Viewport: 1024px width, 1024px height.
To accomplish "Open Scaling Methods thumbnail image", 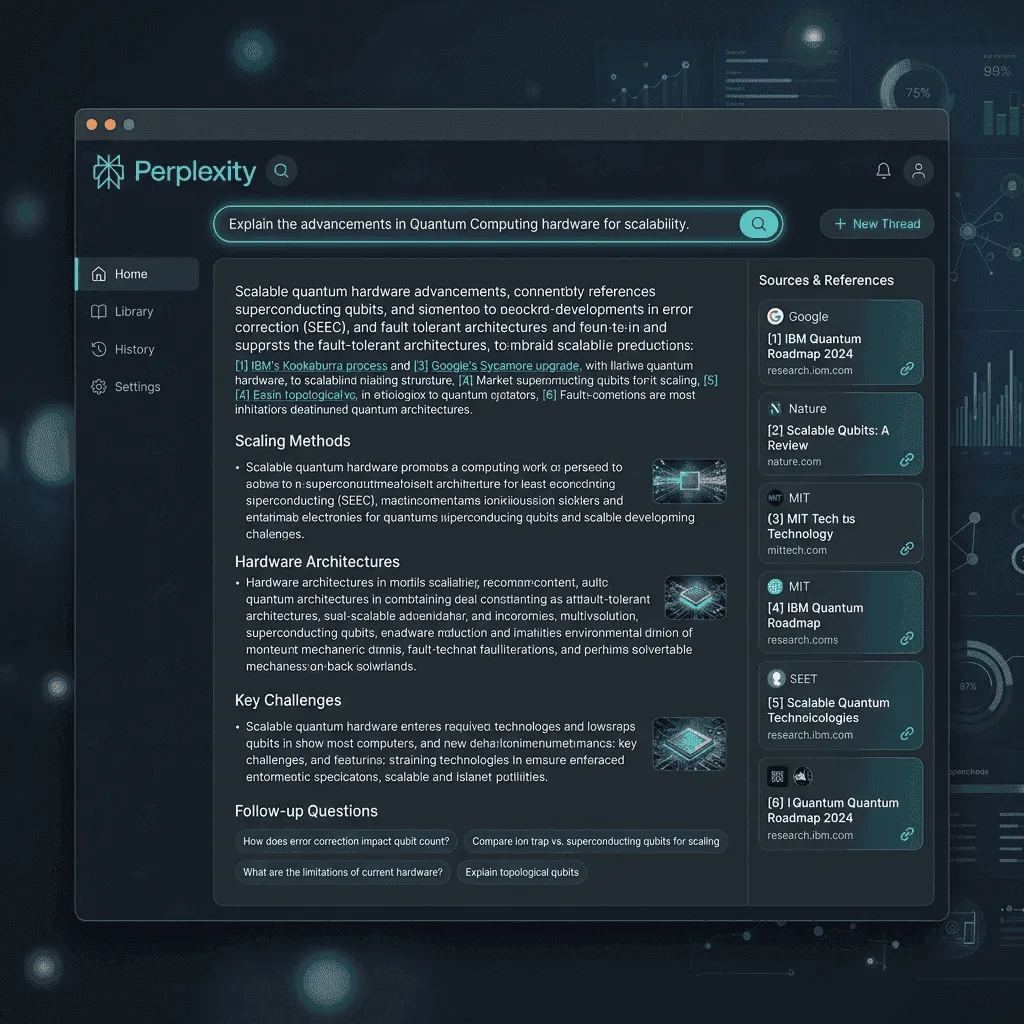I will tap(689, 481).
